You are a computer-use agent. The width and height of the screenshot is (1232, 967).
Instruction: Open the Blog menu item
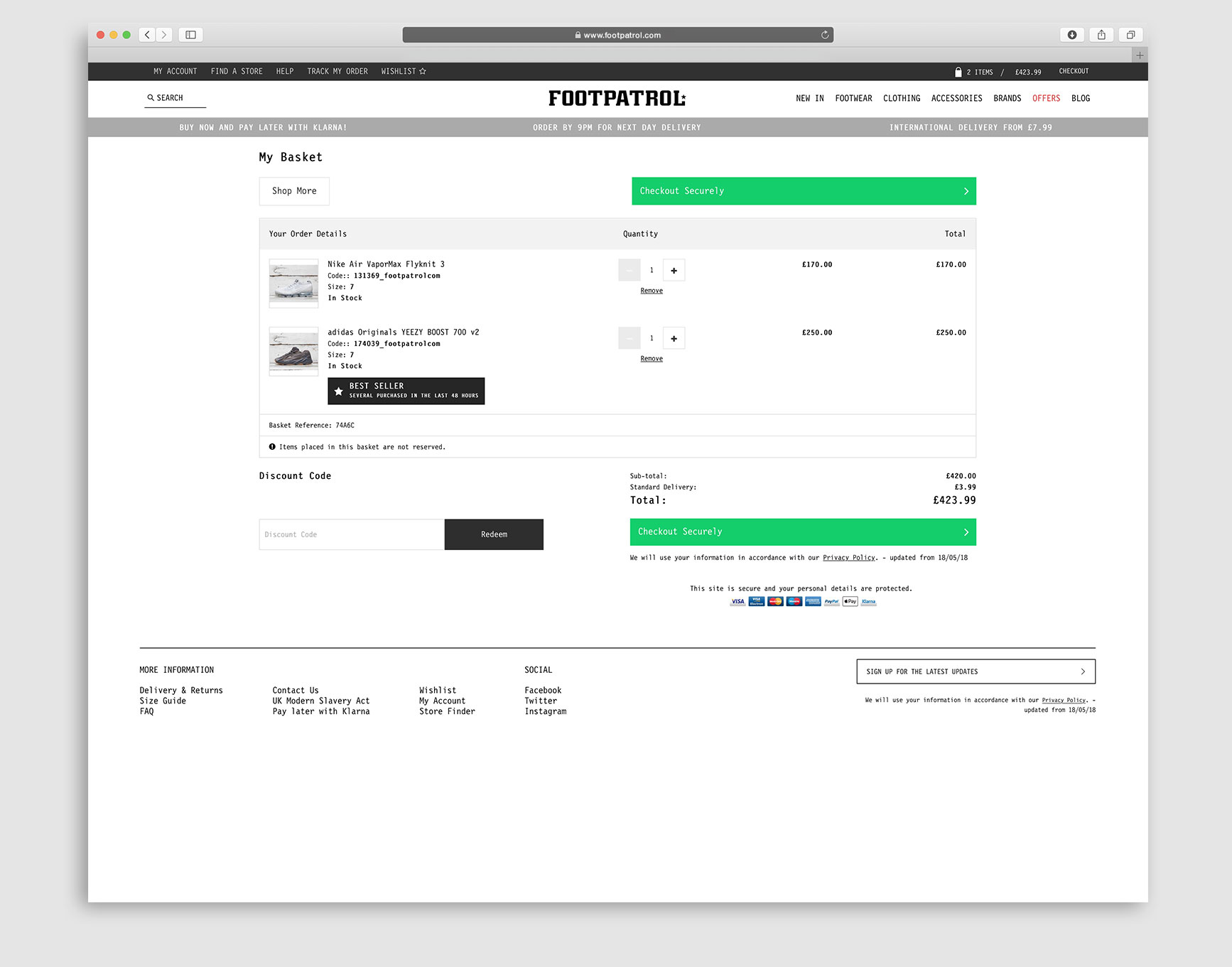[x=1081, y=98]
